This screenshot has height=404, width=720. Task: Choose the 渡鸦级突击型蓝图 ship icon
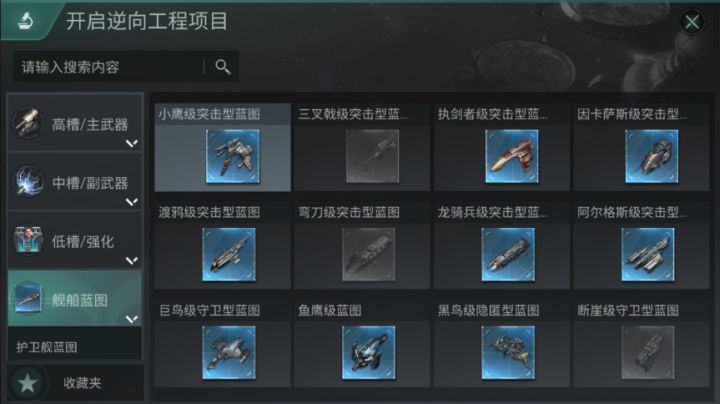click(x=229, y=254)
